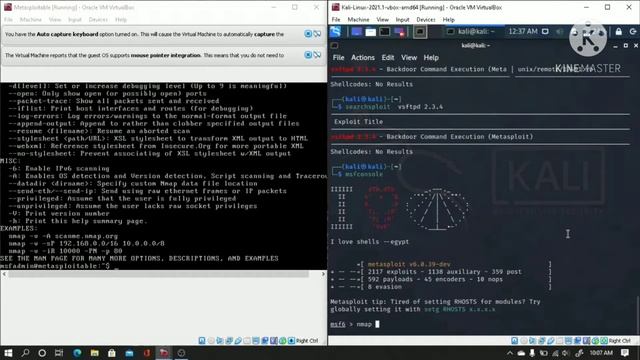Open the Kali panel file manager icon

371,32
